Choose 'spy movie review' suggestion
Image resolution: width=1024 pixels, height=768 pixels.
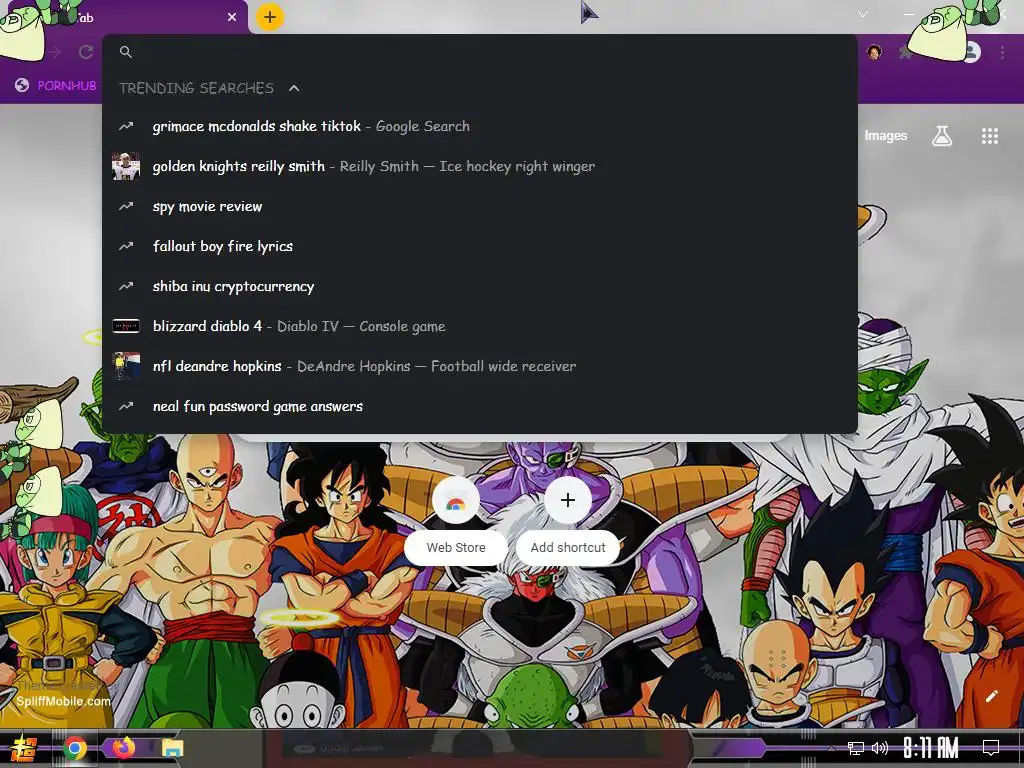point(479,206)
